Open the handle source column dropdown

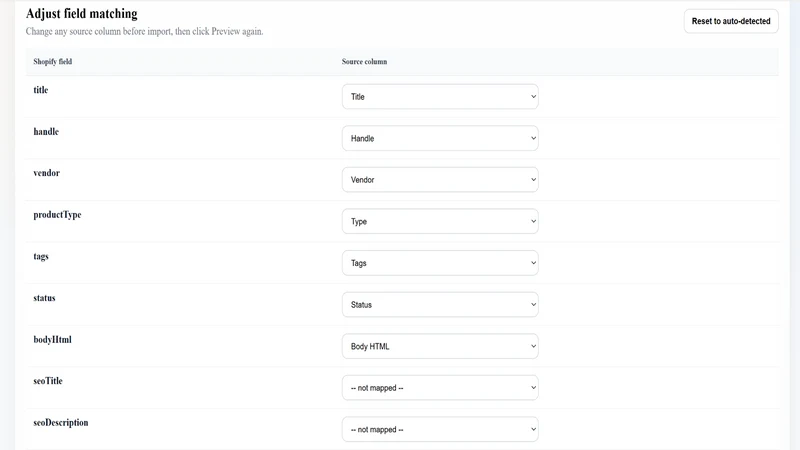pyautogui.click(x=440, y=138)
